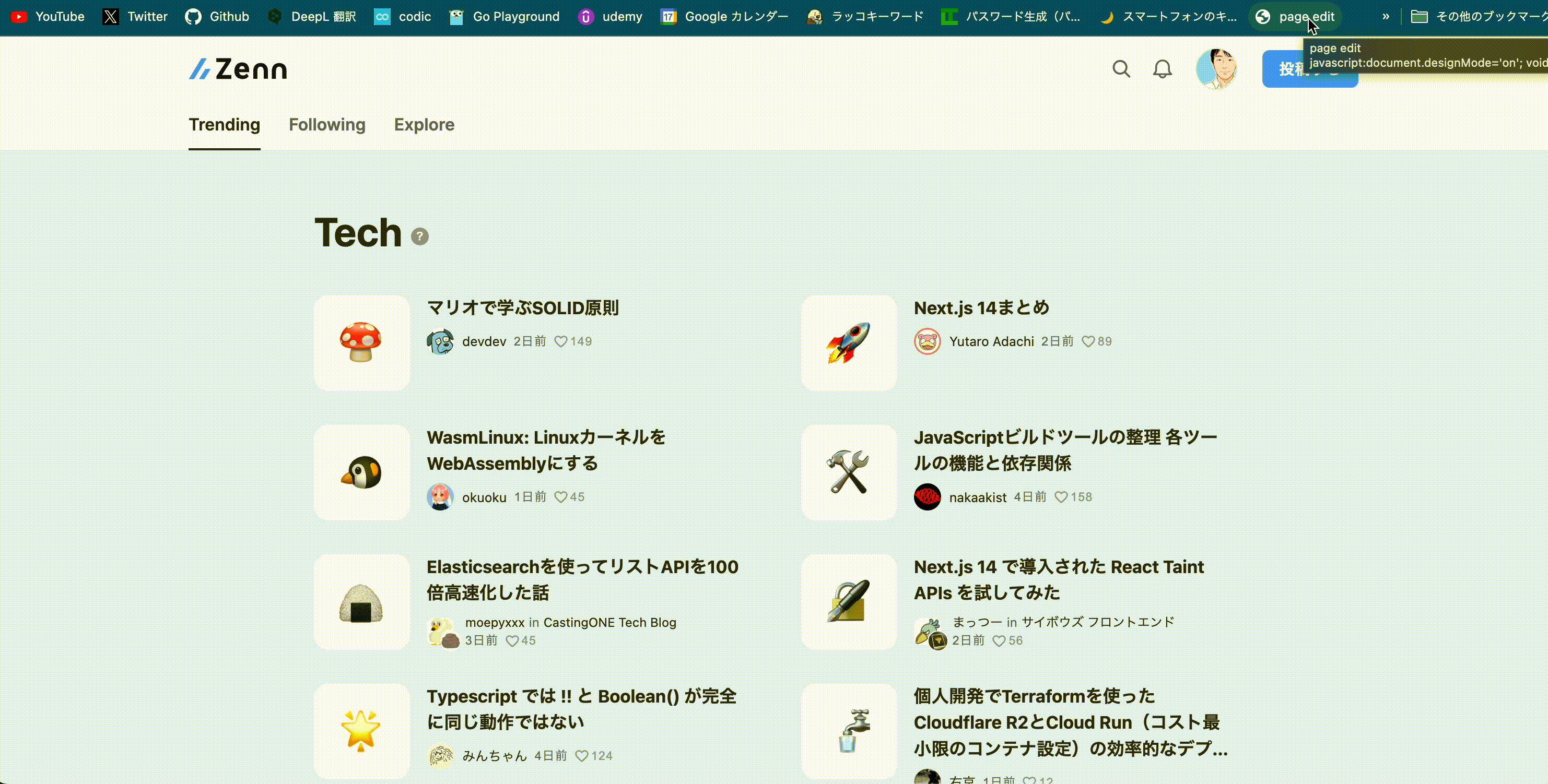Open okuoku's profile name
This screenshot has height=784, width=1548.
484,497
